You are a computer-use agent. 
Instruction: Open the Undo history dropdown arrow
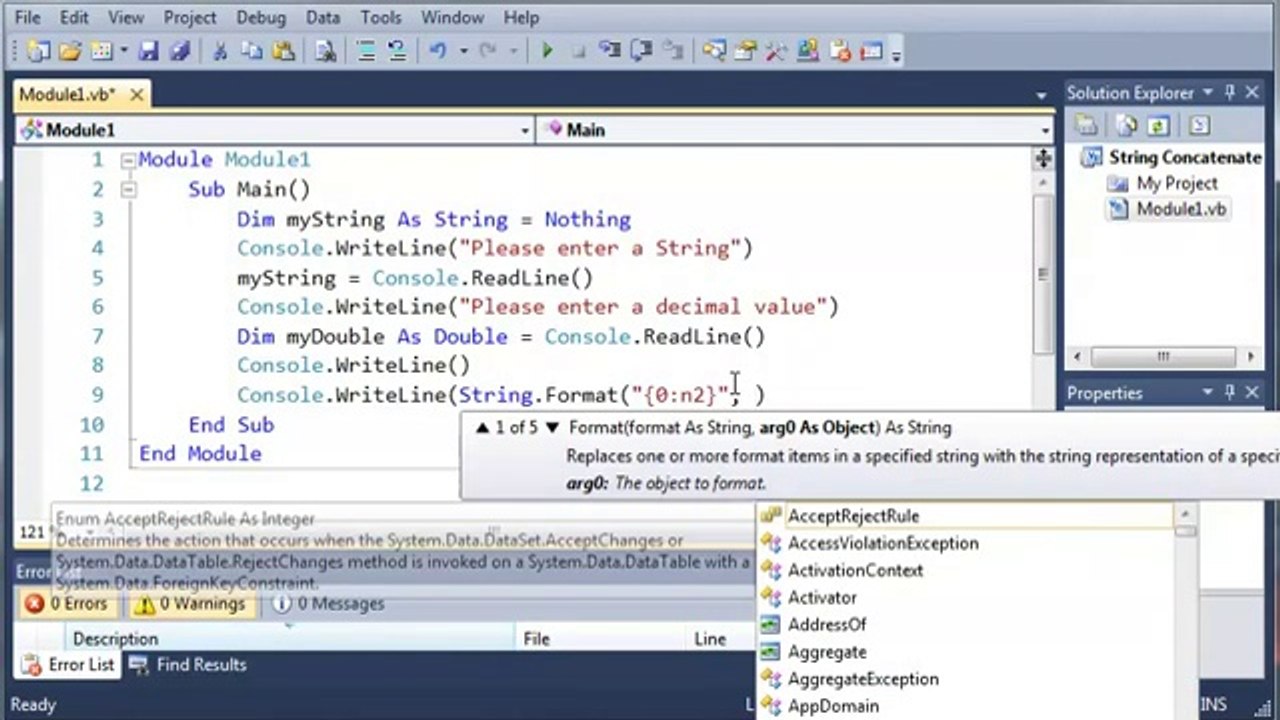463,51
